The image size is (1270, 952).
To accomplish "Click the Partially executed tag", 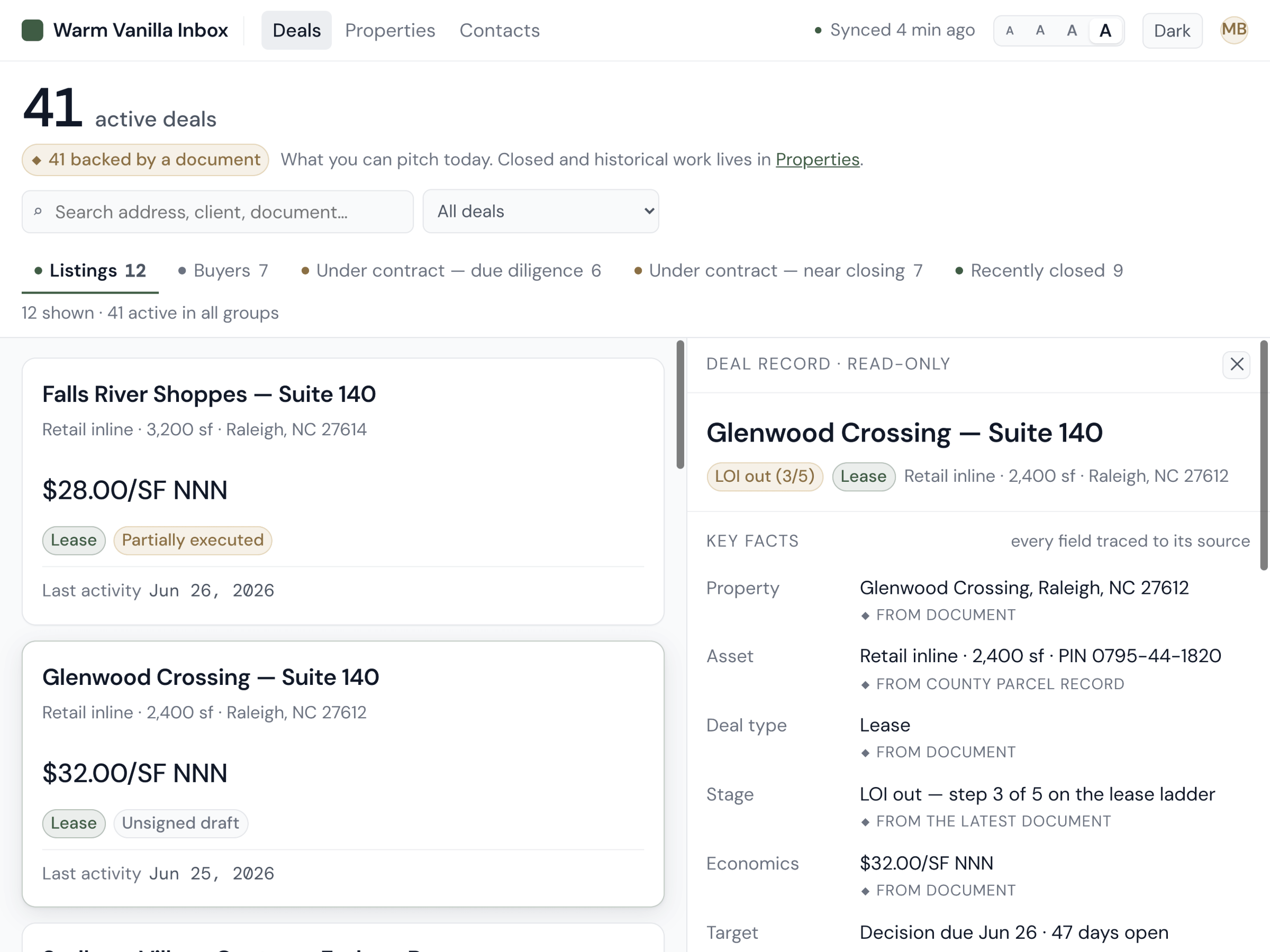I will click(192, 541).
